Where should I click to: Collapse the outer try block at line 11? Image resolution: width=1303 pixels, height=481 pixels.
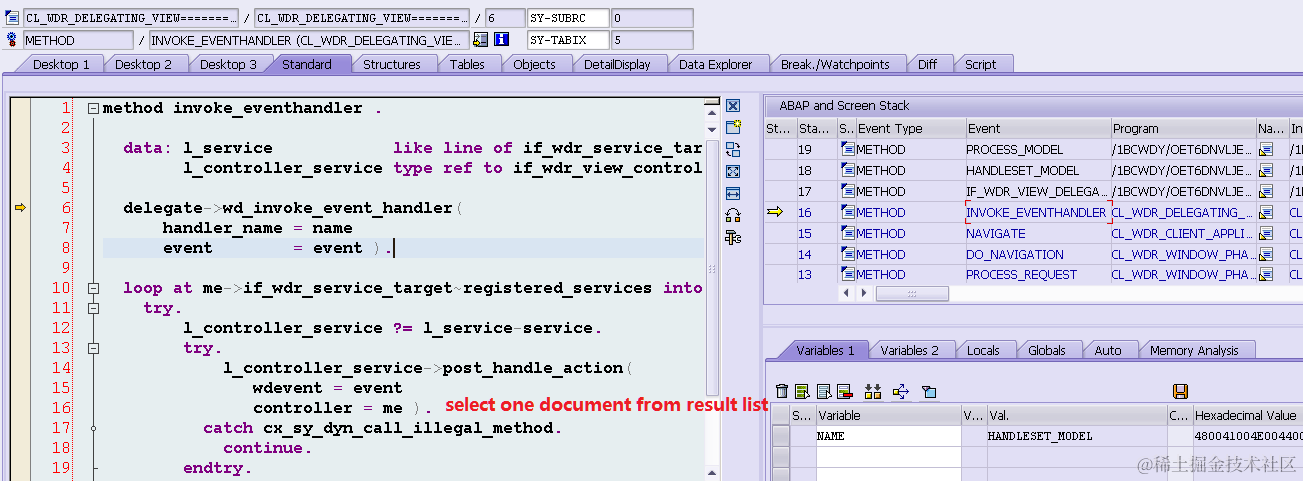tap(93, 308)
